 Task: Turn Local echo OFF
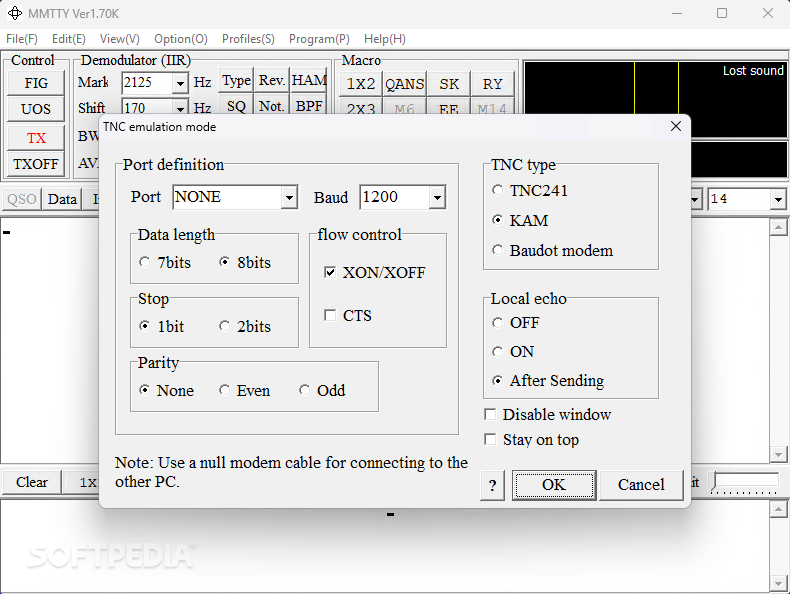pyautogui.click(x=516, y=322)
